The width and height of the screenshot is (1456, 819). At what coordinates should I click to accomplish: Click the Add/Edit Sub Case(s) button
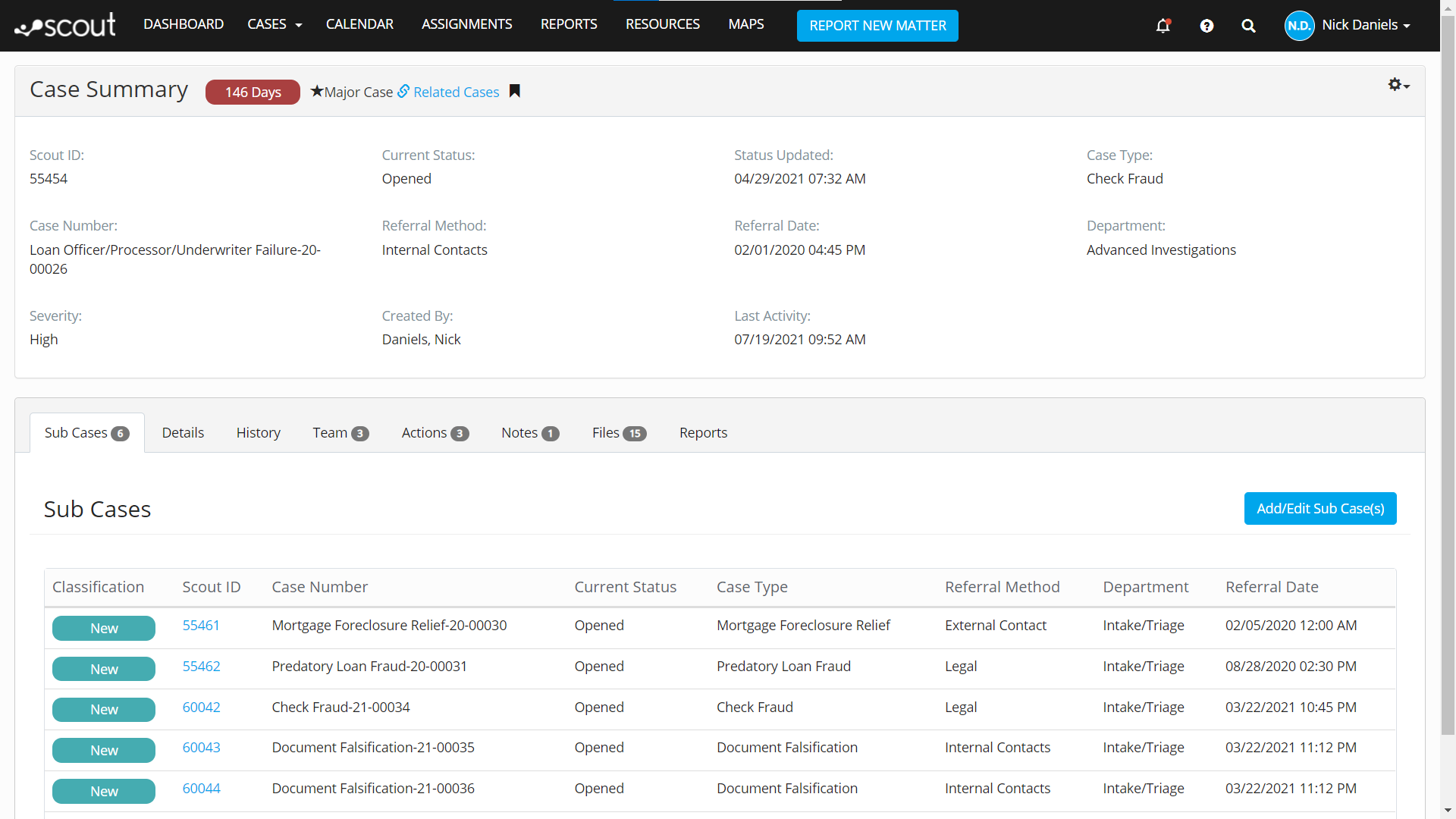pos(1319,508)
